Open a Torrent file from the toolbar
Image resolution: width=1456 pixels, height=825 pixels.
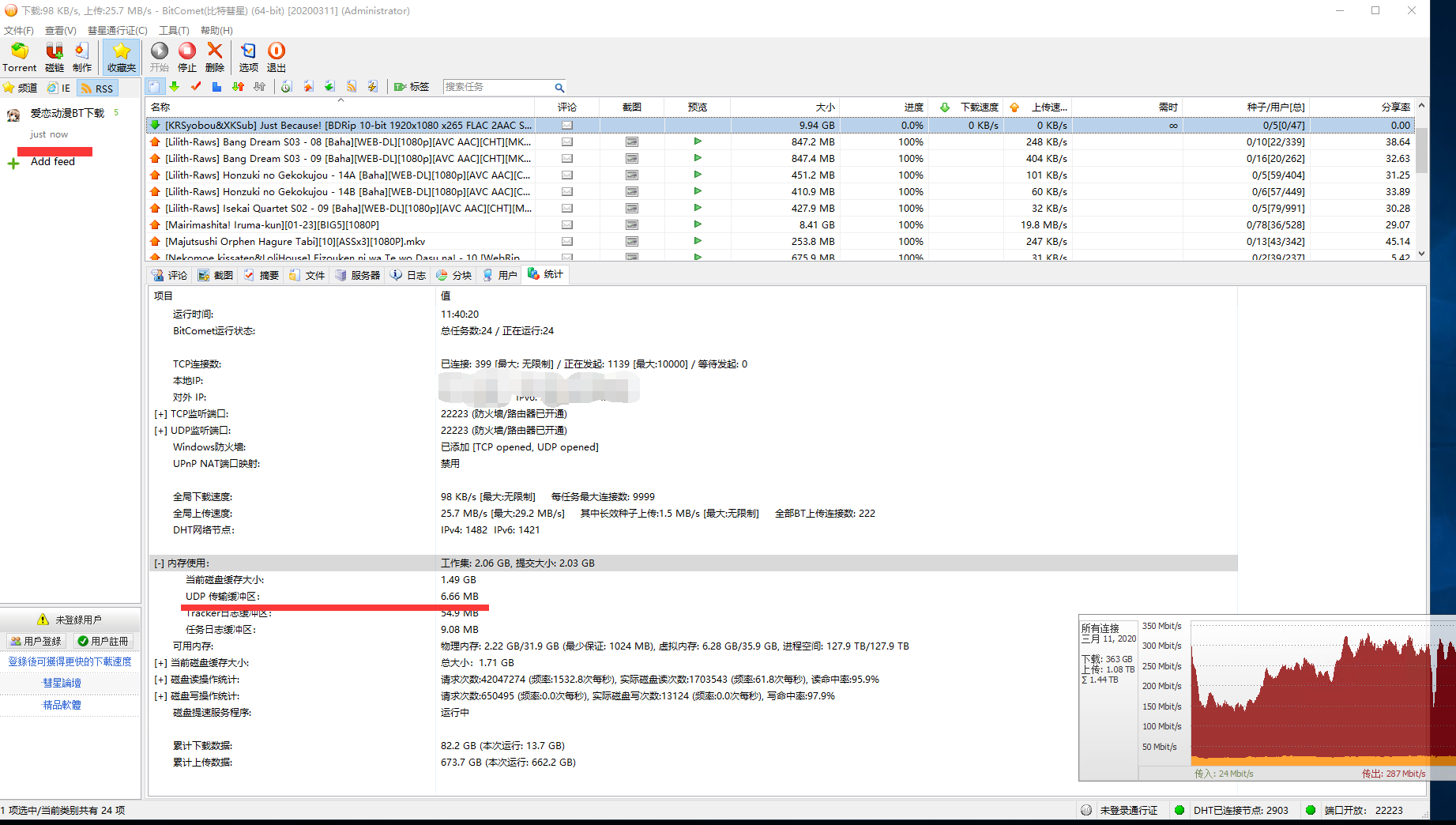[x=19, y=57]
